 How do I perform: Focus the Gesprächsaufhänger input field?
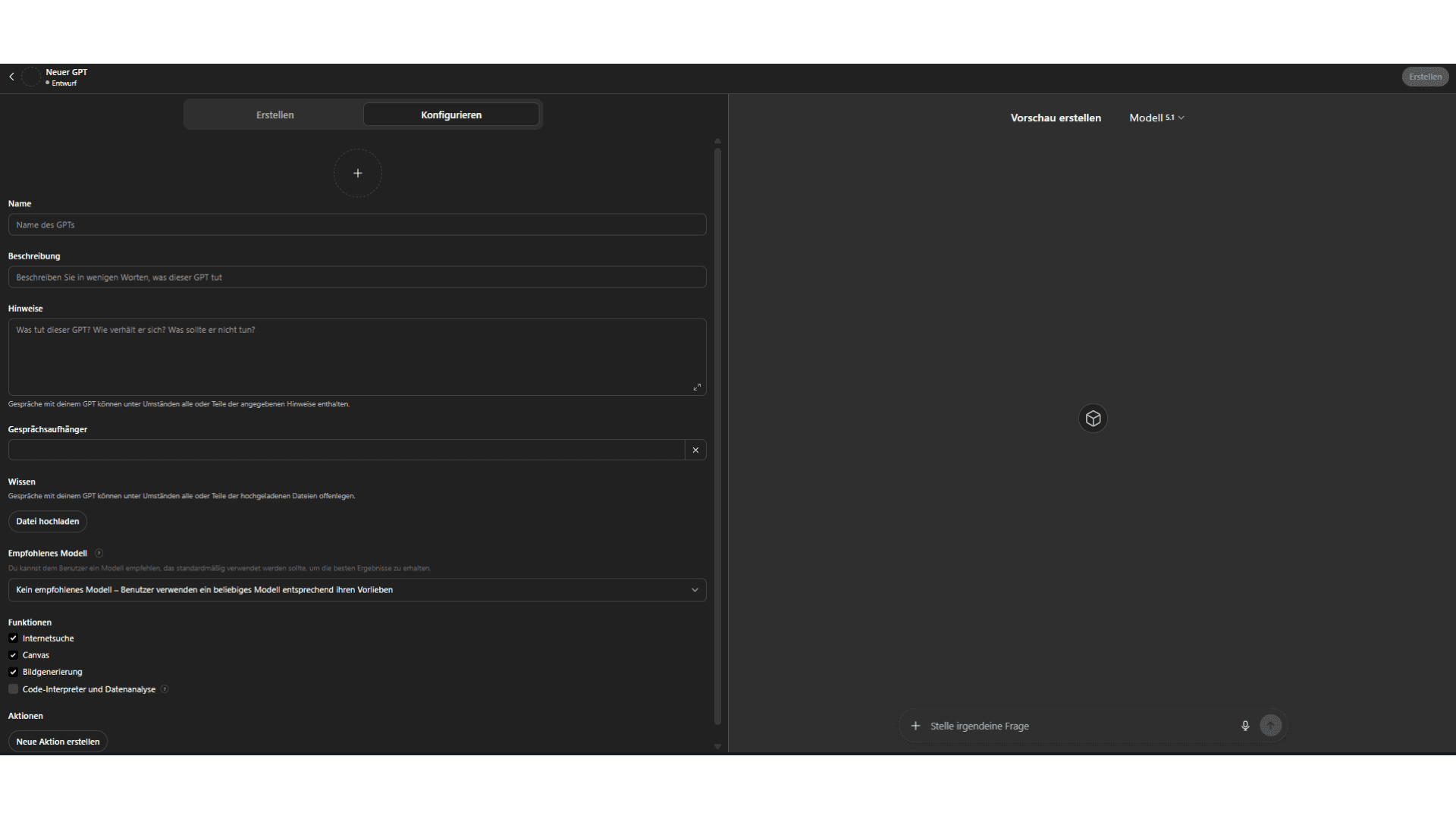pos(347,450)
